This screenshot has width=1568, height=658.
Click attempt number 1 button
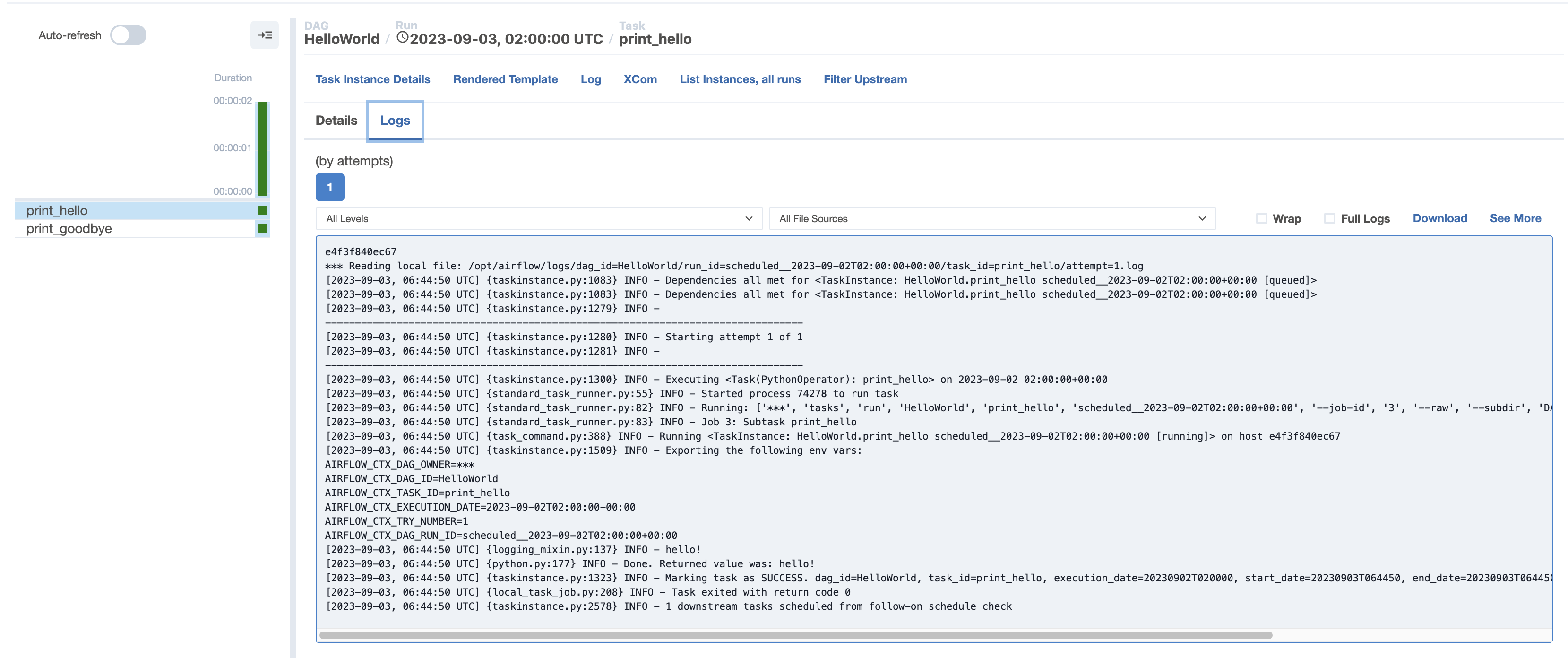[329, 187]
